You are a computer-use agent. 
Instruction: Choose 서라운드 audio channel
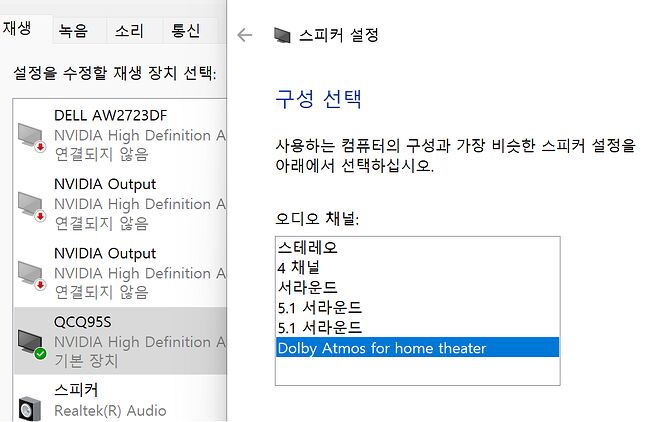point(417,287)
